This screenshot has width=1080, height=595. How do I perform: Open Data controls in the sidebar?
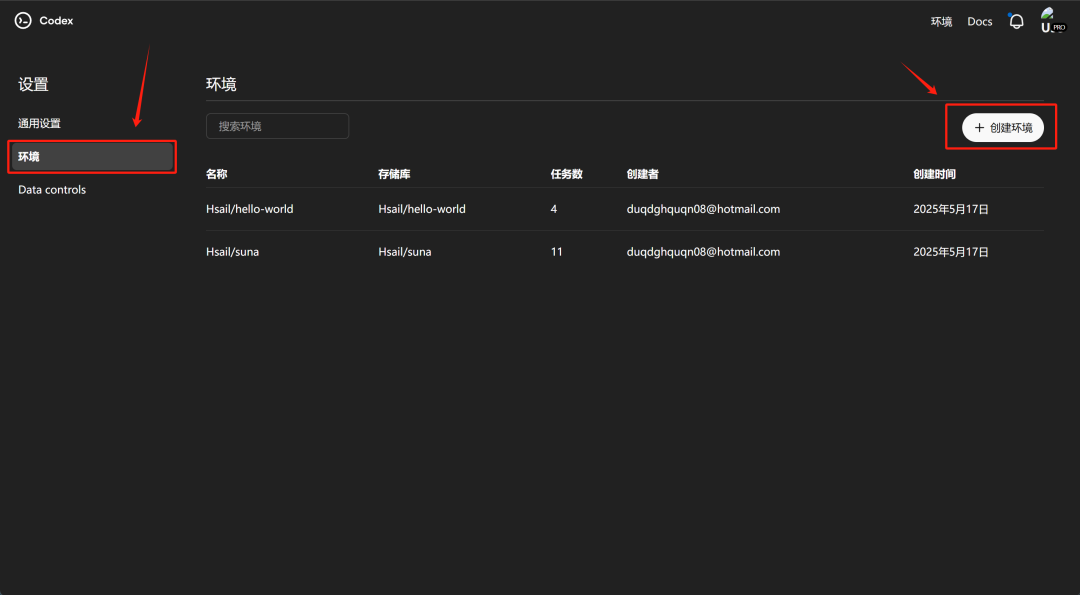coord(52,190)
